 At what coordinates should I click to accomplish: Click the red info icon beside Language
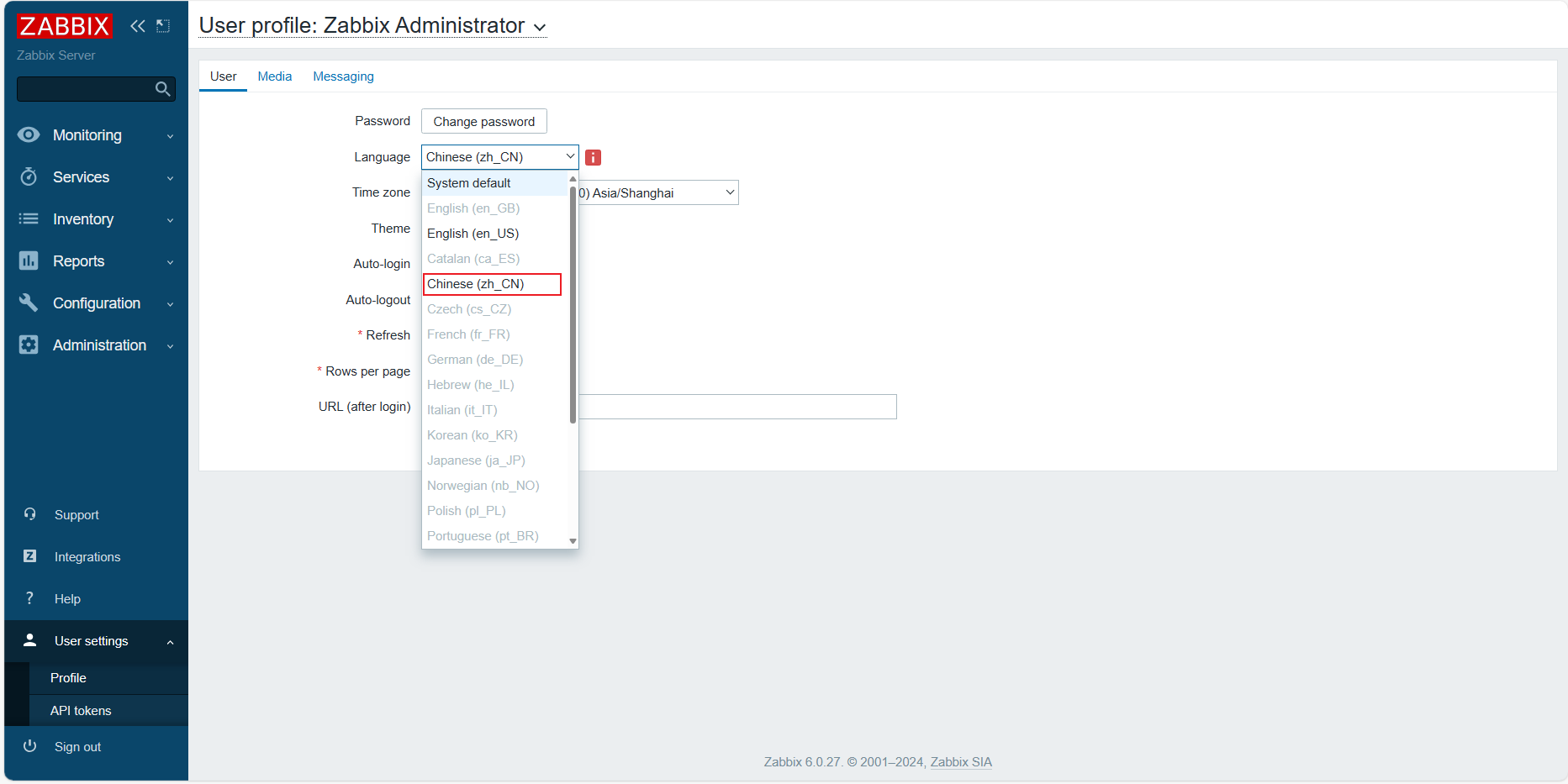click(594, 157)
